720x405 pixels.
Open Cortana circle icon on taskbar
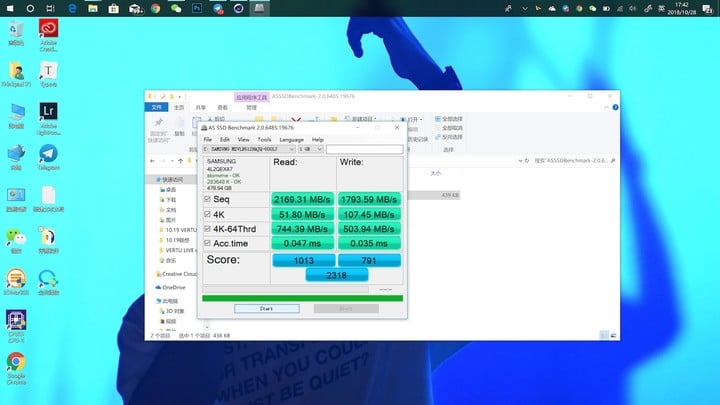point(30,8)
